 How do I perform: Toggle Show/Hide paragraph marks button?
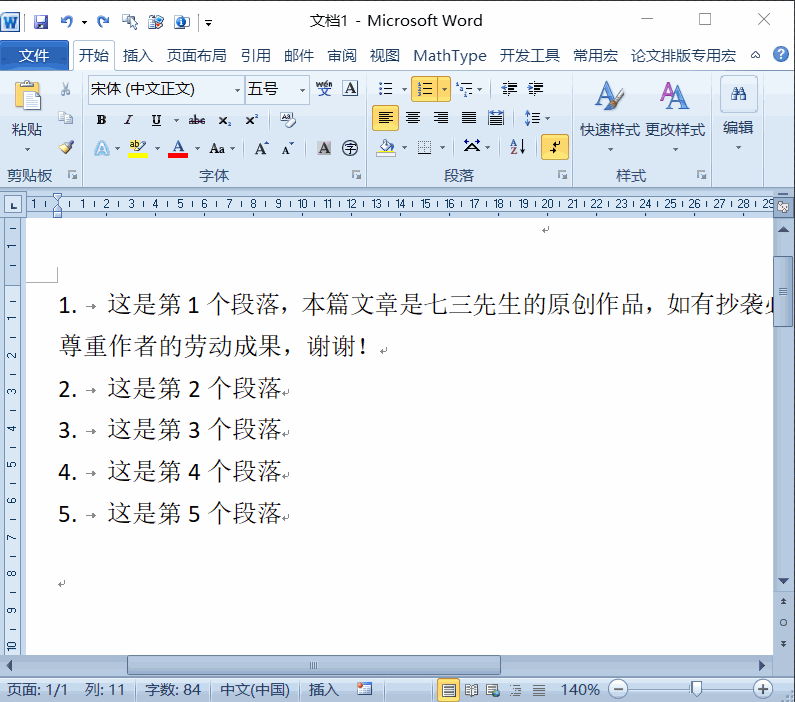click(x=555, y=147)
